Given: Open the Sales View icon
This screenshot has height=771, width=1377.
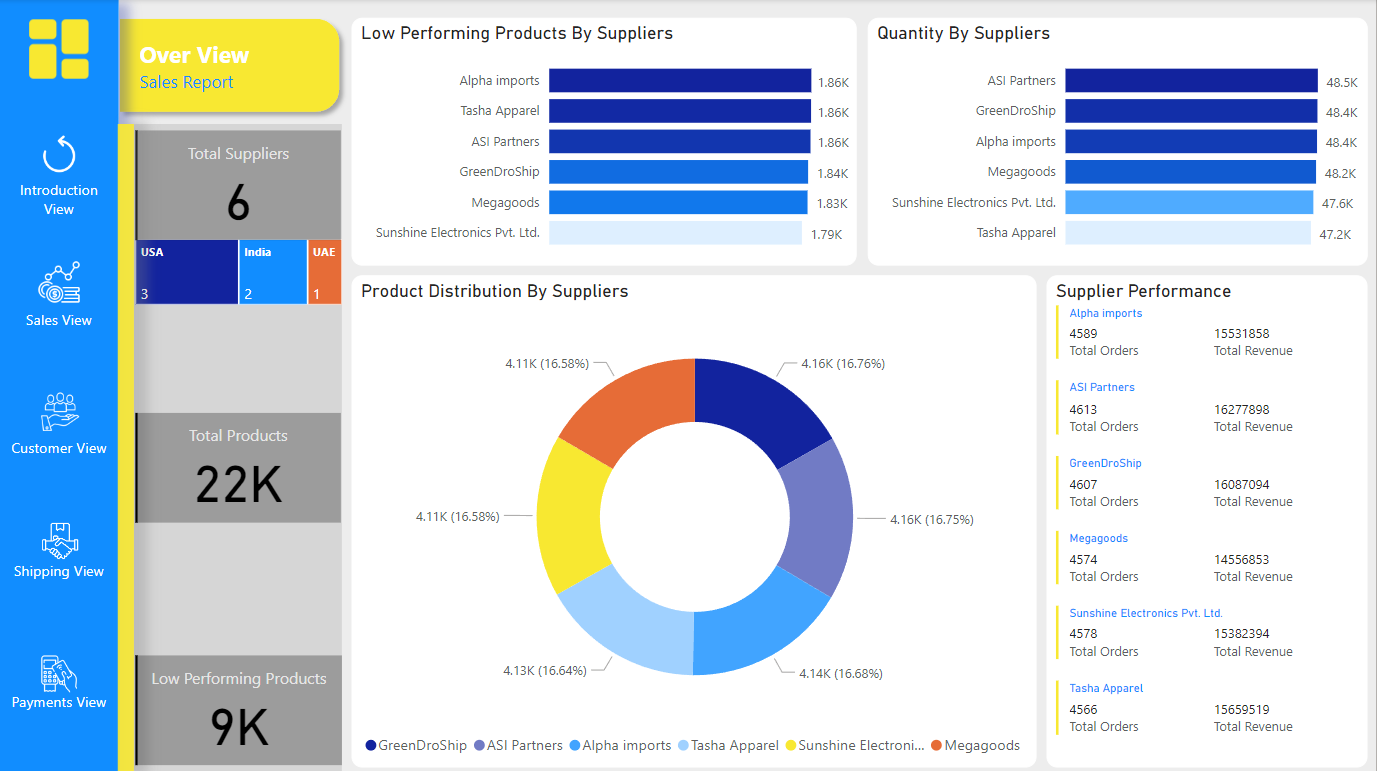Looking at the screenshot, I should coord(58,285).
